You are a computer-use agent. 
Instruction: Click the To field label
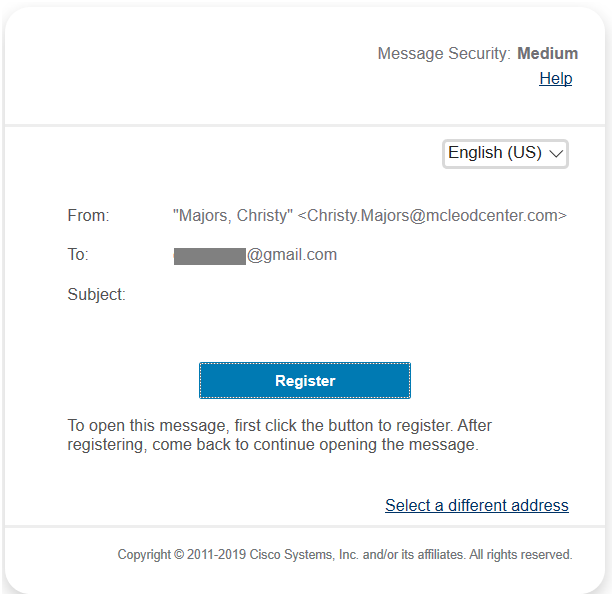(x=78, y=255)
